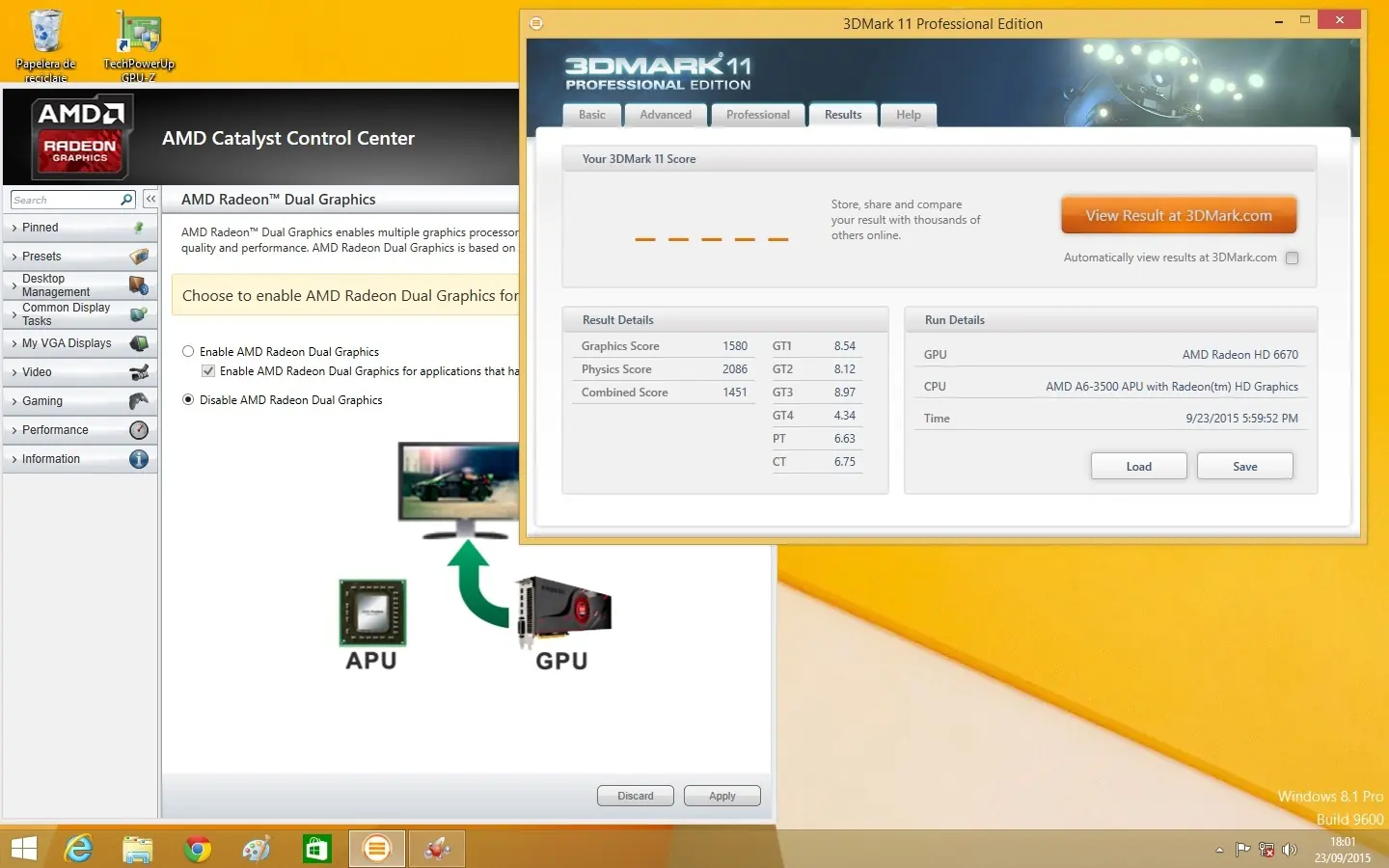1389x868 pixels.
Task: Switch to 3DMark via its taskbar icon
Action: (x=376, y=849)
